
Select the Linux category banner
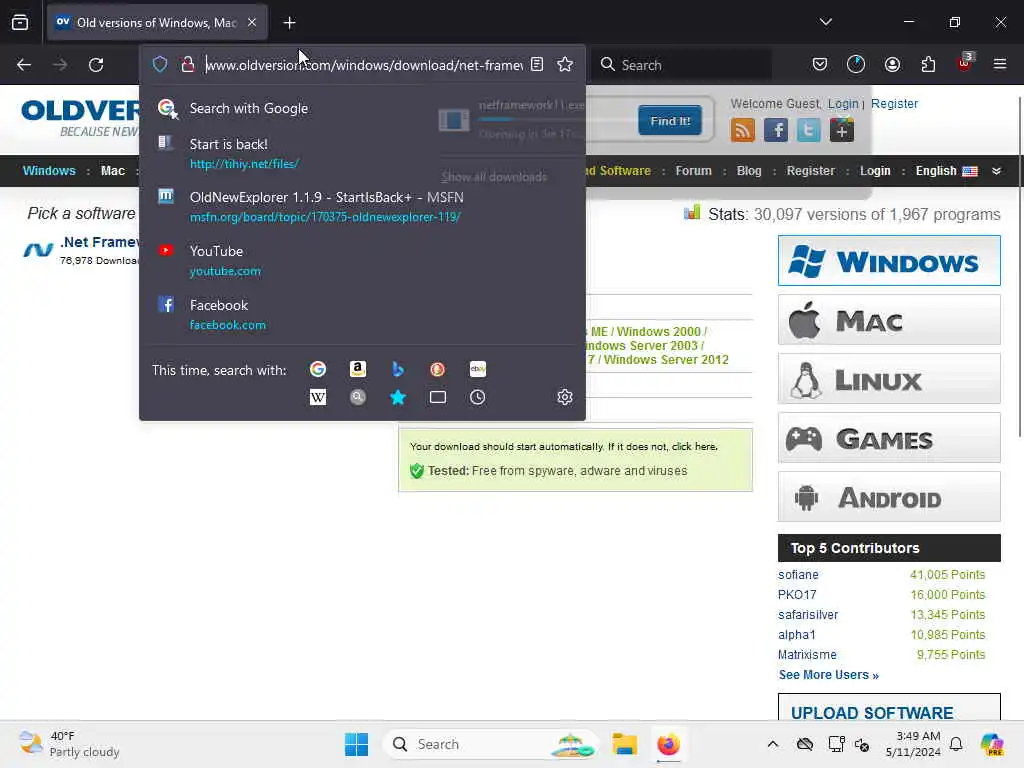[x=889, y=379]
